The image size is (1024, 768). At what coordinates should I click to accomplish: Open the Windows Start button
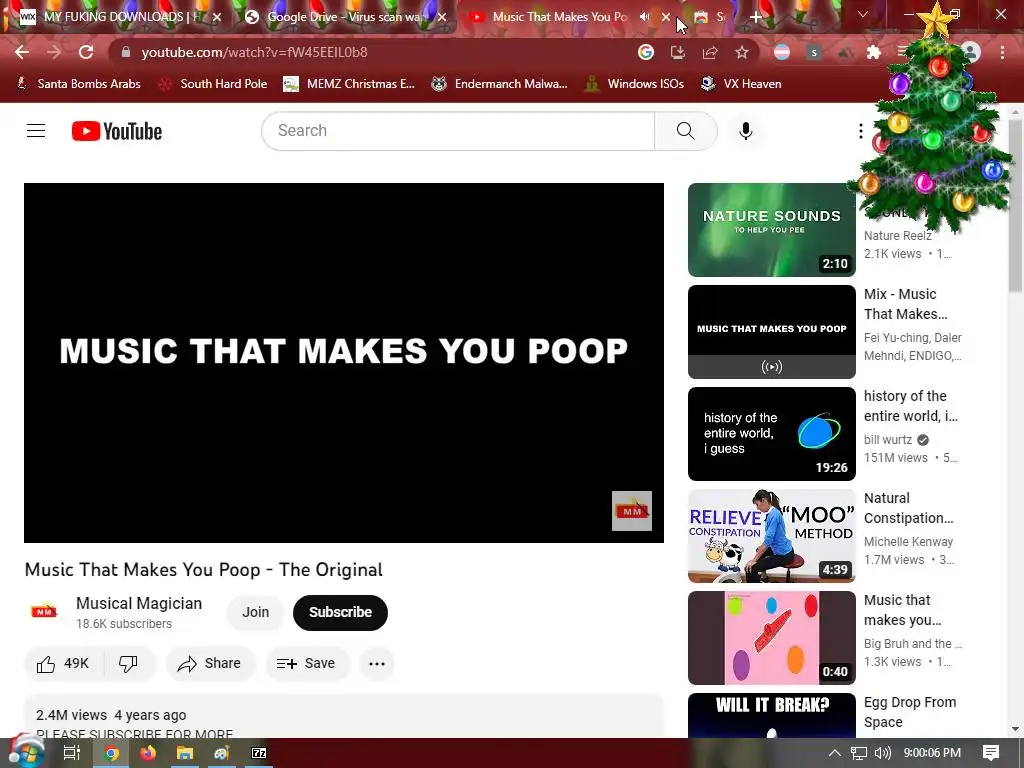coord(26,752)
